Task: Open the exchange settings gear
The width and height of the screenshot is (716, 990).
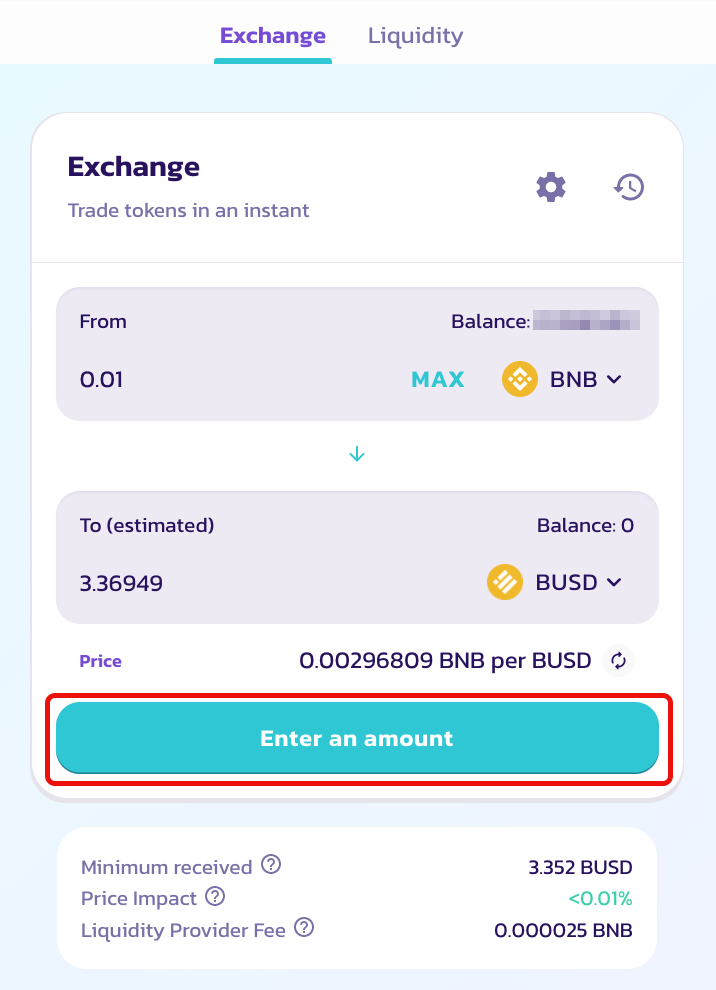Action: point(551,187)
